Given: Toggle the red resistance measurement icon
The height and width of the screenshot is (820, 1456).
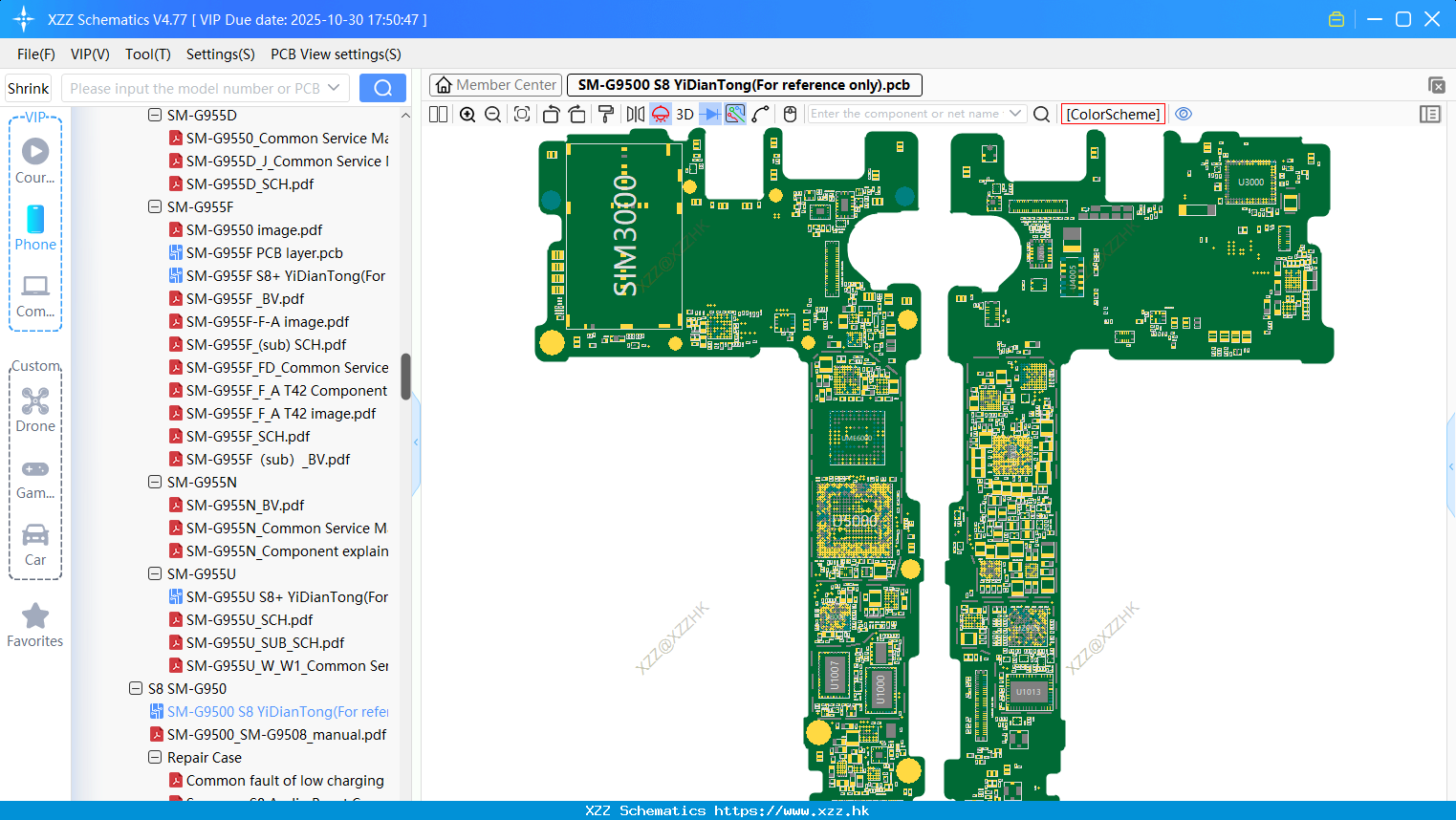Looking at the screenshot, I should pos(661,114).
